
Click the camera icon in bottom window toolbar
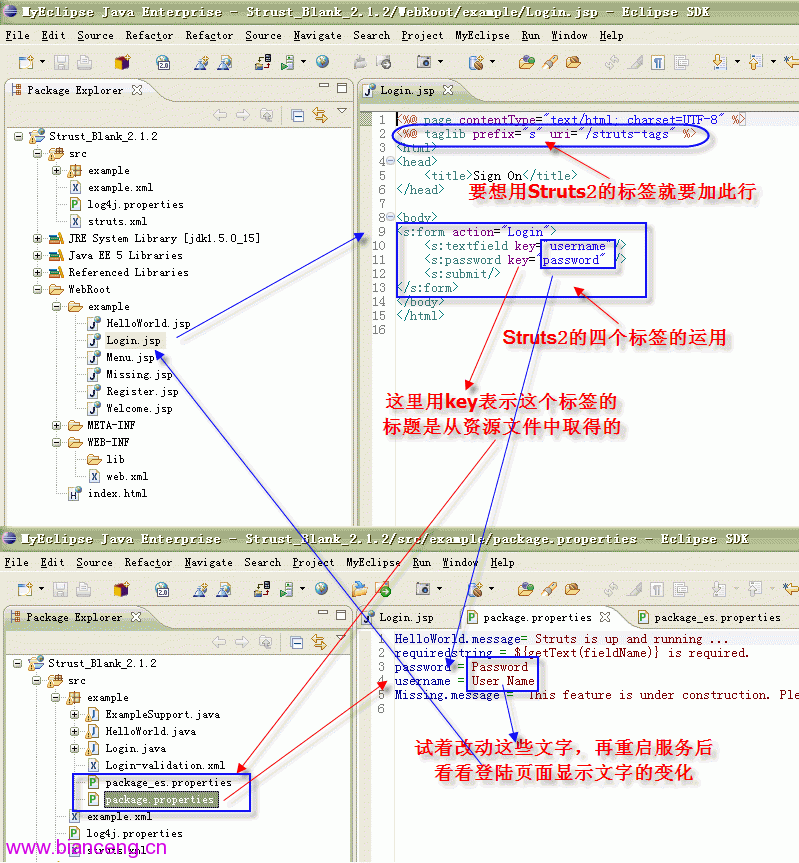423,589
